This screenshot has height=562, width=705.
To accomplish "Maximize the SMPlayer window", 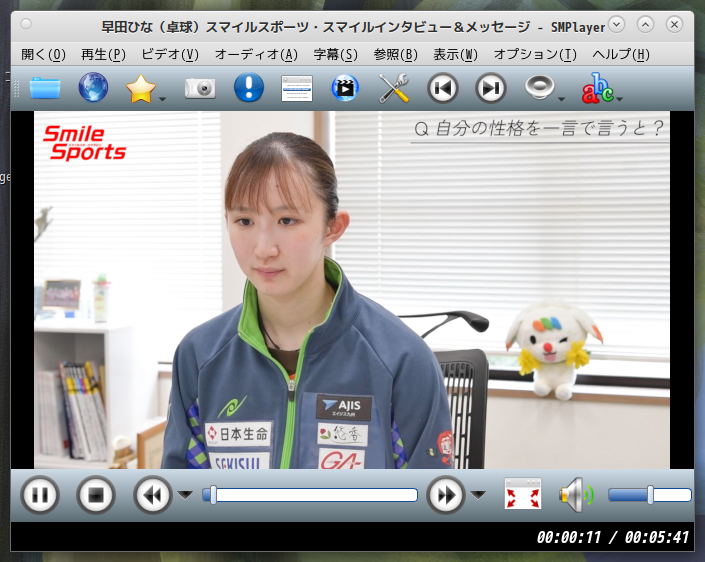I will pyautogui.click(x=645, y=24).
